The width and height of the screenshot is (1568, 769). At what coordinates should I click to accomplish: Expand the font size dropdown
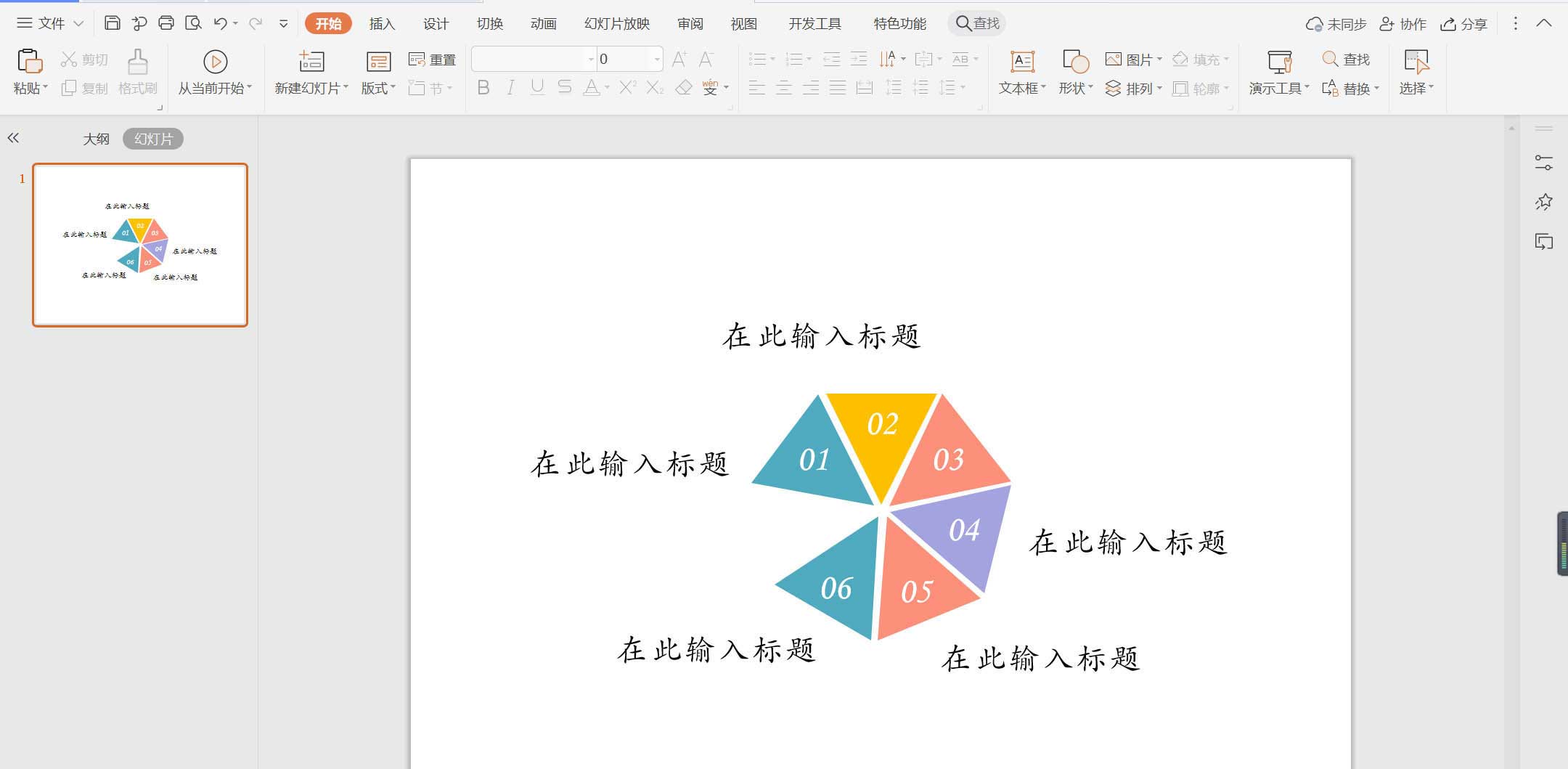tap(656, 59)
